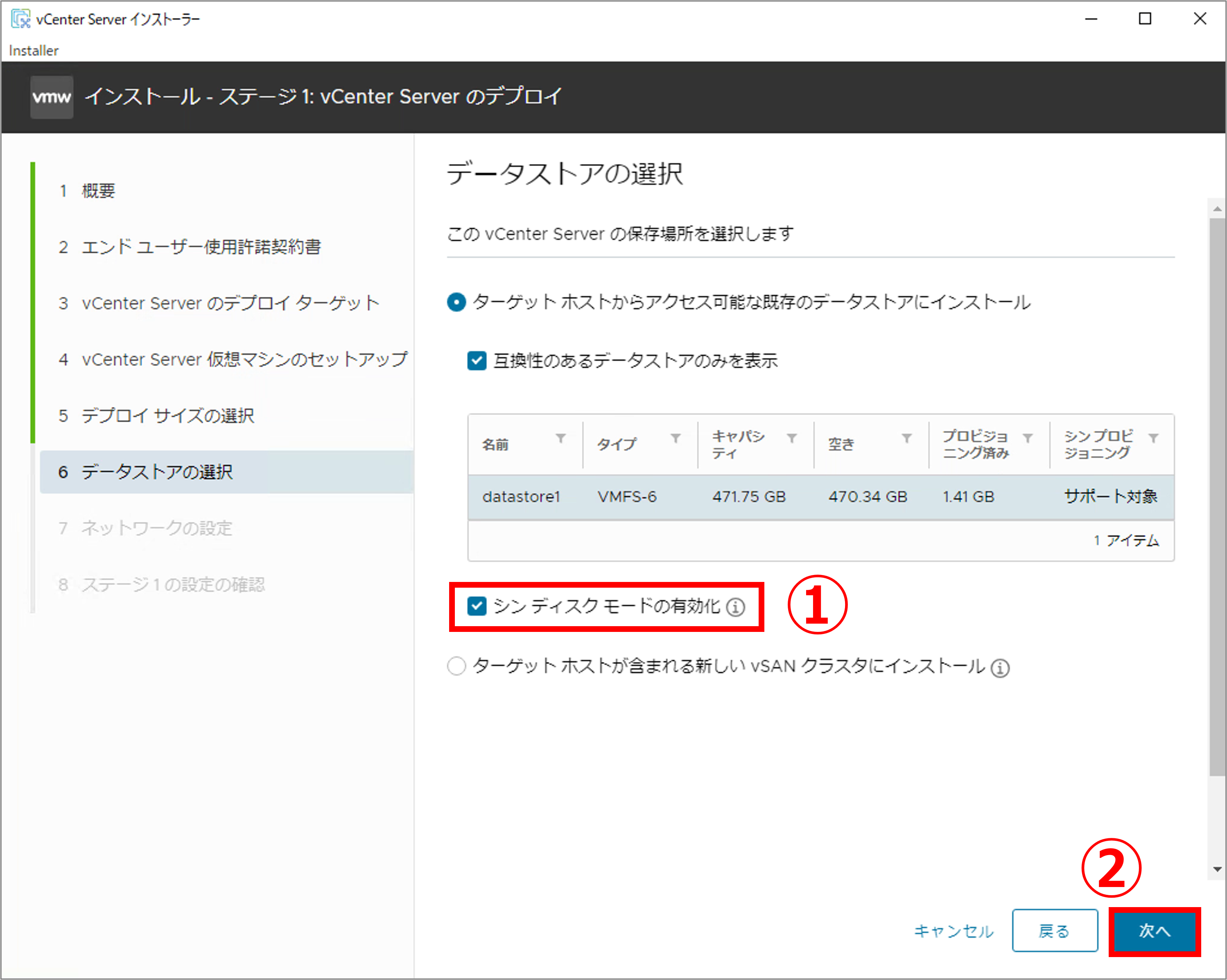Select install on existing datastore radio button

click(x=456, y=302)
